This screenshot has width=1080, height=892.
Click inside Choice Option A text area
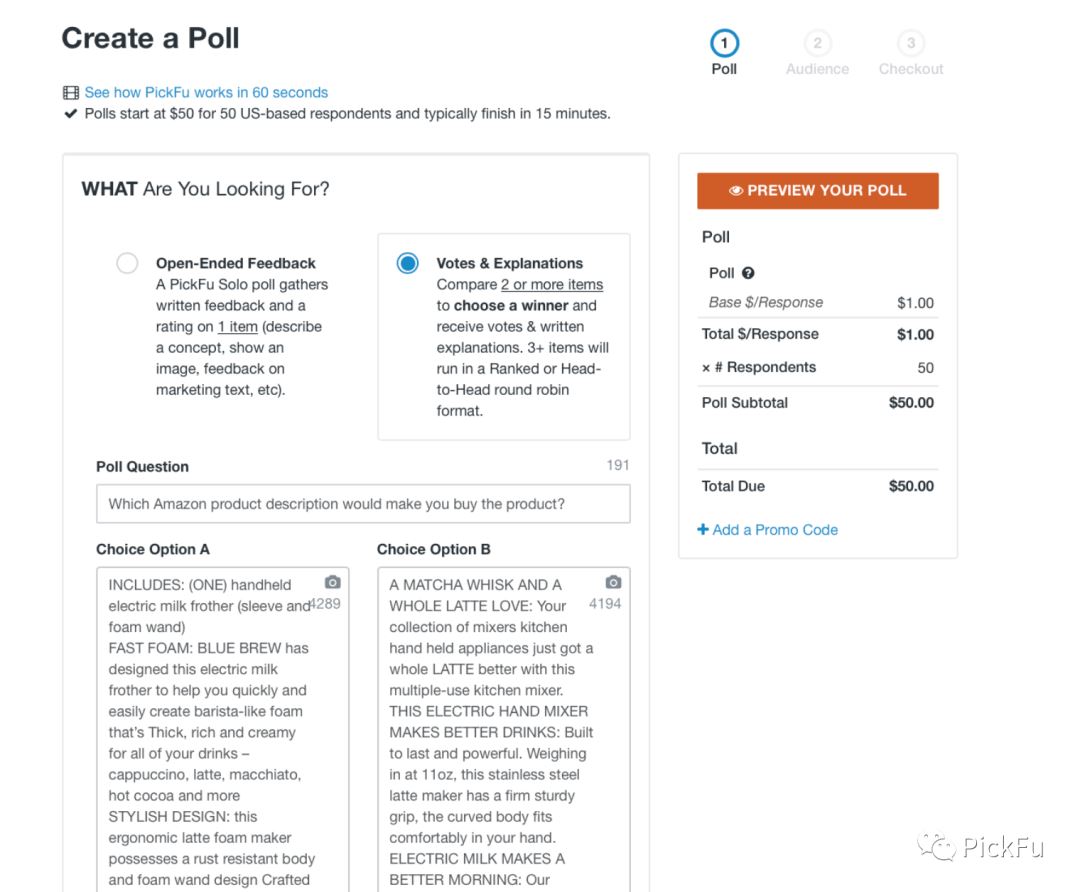(222, 730)
